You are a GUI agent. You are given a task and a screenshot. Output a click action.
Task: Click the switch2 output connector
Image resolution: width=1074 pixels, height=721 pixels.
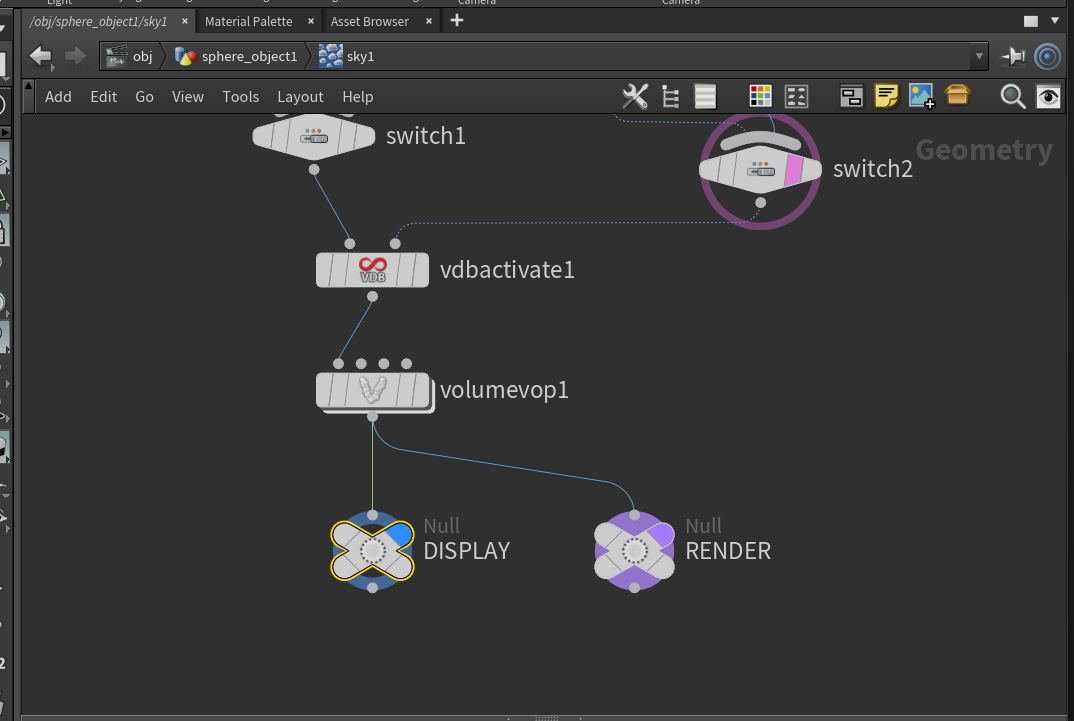click(x=760, y=203)
